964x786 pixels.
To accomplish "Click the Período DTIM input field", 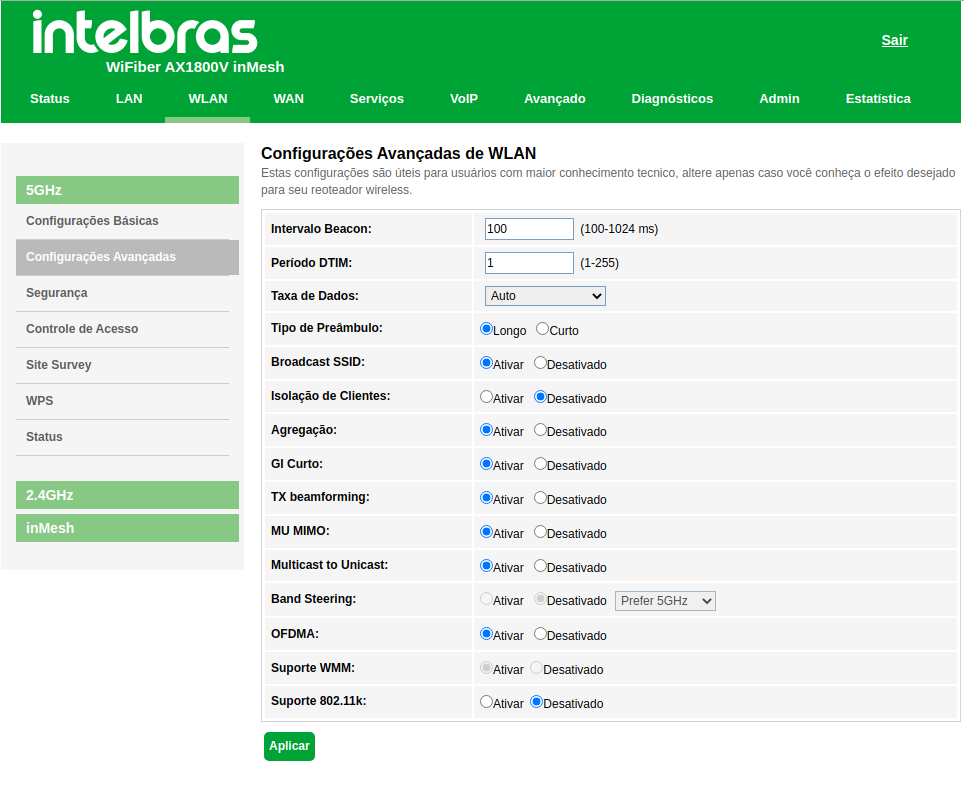I will coord(529,263).
